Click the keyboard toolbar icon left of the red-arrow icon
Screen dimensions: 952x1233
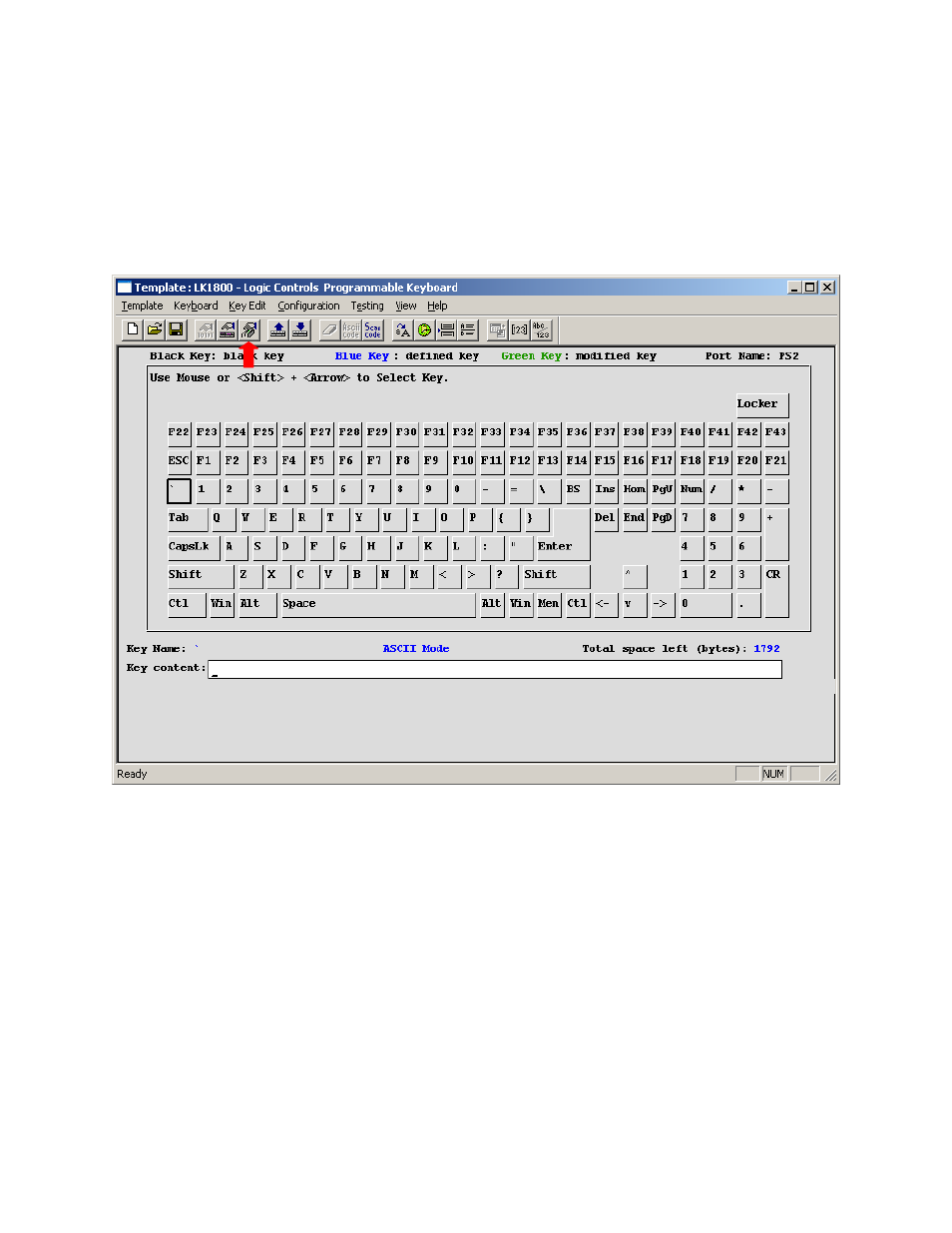228,329
